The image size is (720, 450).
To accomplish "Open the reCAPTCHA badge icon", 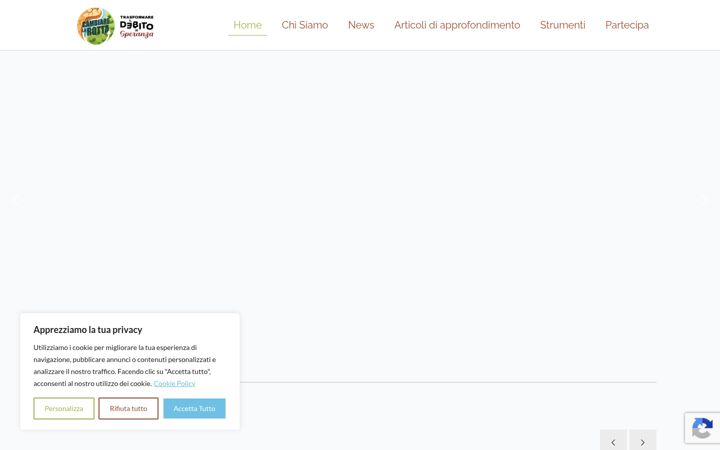I will pyautogui.click(x=702, y=428).
